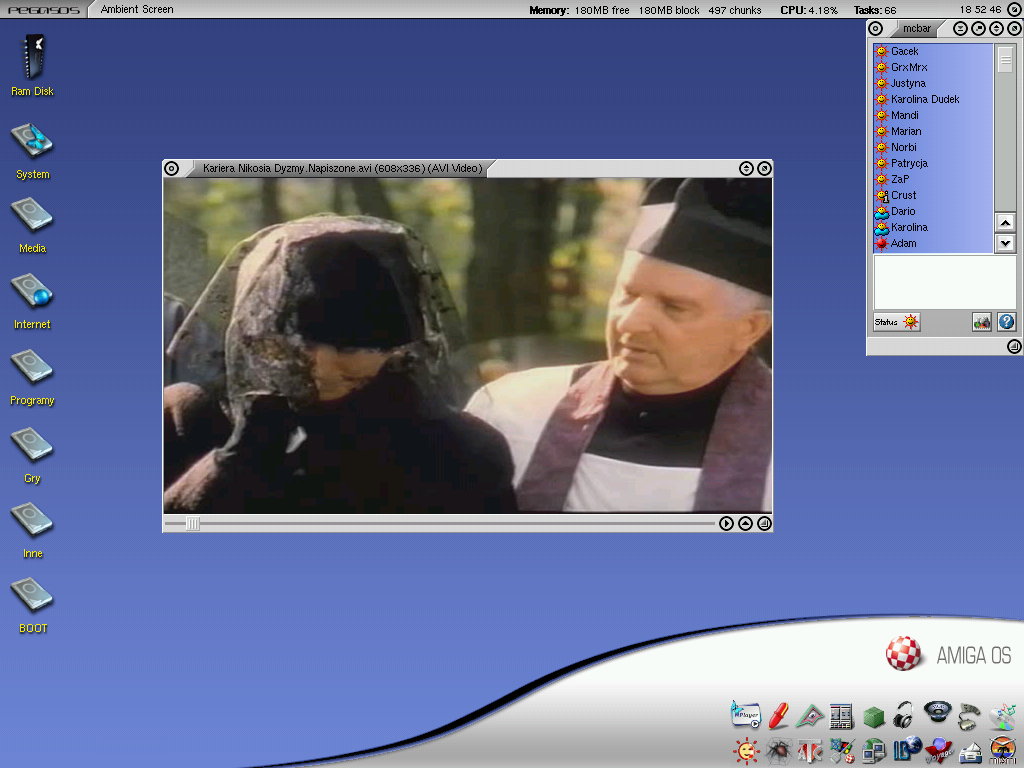
Task: Click the Pegasos logo in top bar
Action: (44, 10)
